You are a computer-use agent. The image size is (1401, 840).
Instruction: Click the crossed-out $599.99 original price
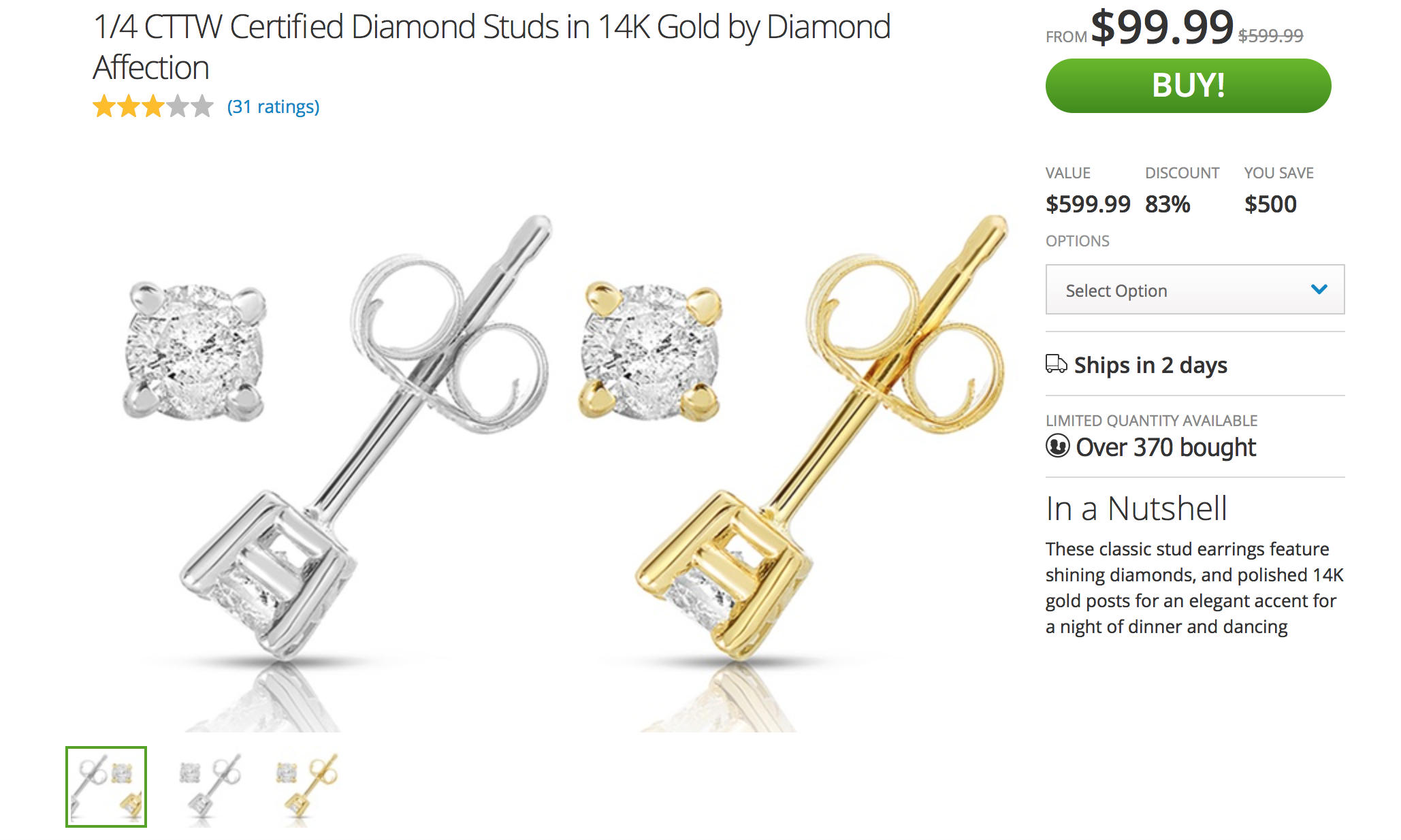(1270, 35)
